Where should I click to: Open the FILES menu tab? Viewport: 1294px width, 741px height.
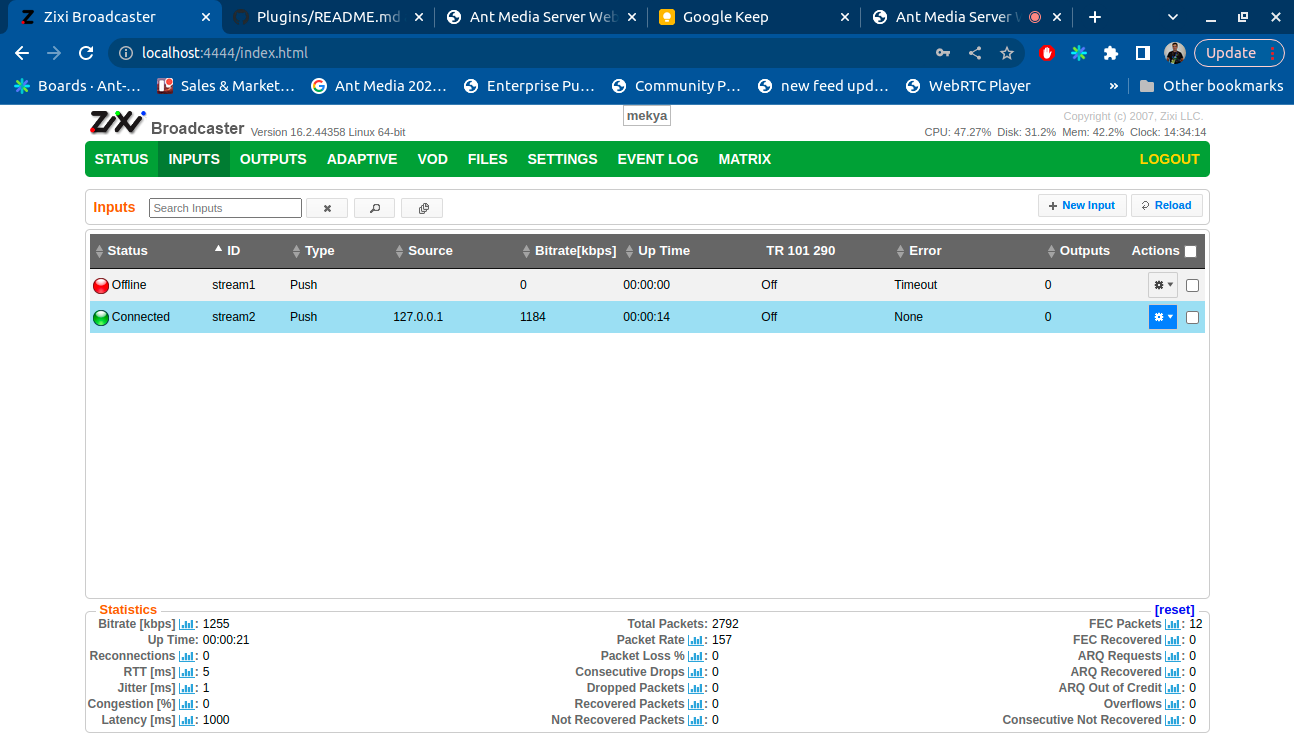pos(488,159)
